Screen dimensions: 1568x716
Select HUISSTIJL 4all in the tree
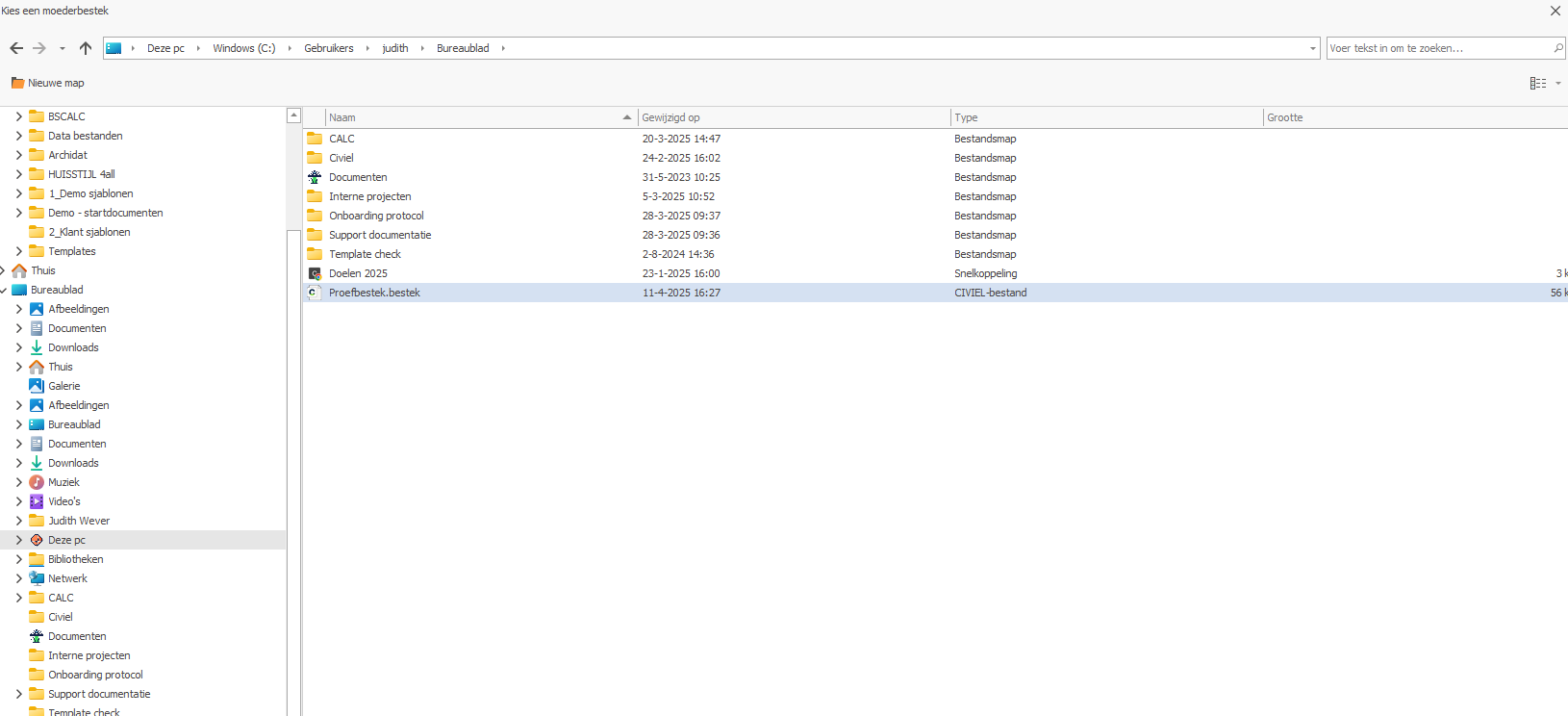click(x=81, y=174)
